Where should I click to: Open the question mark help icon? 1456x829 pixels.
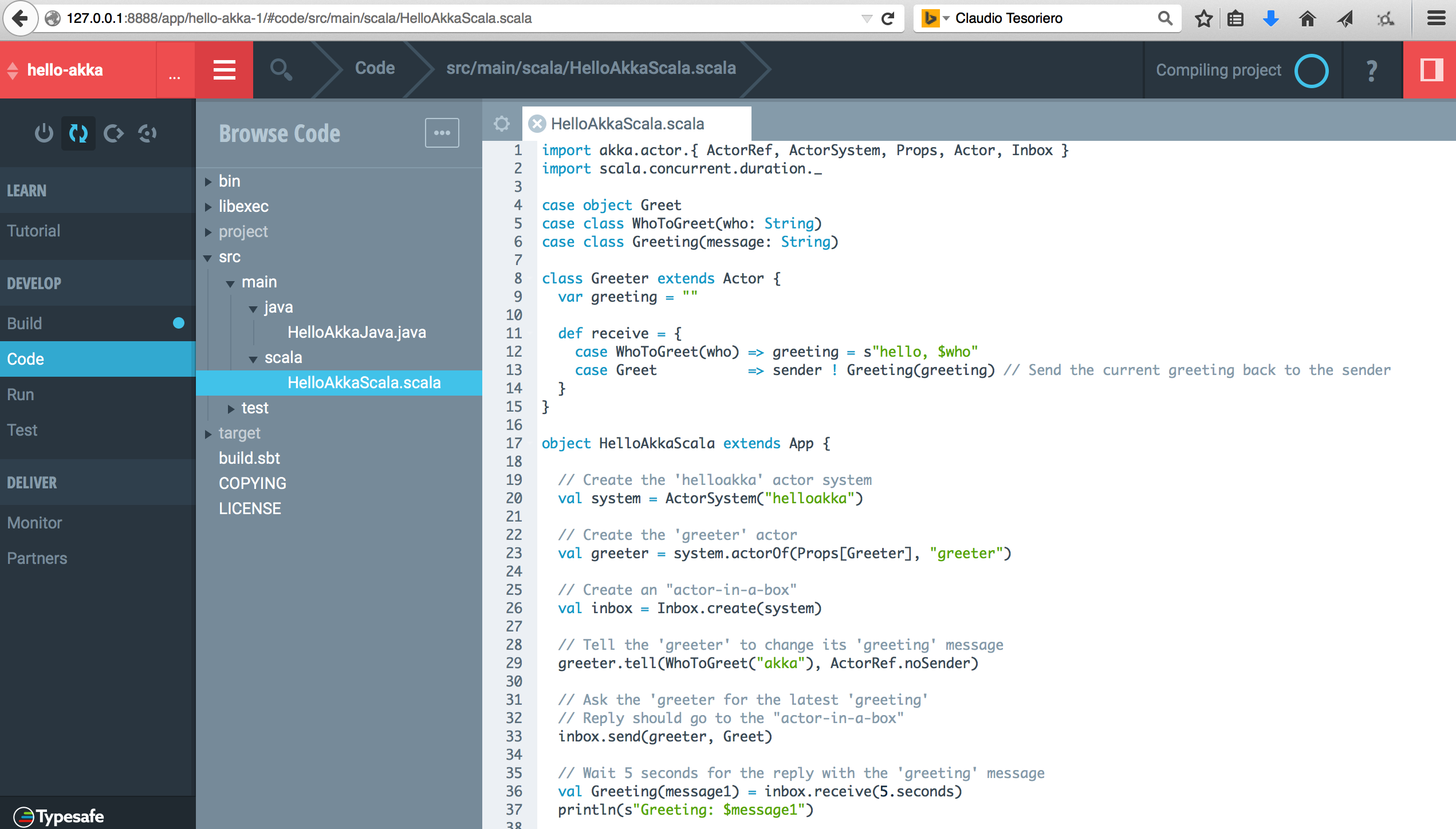point(1371,70)
